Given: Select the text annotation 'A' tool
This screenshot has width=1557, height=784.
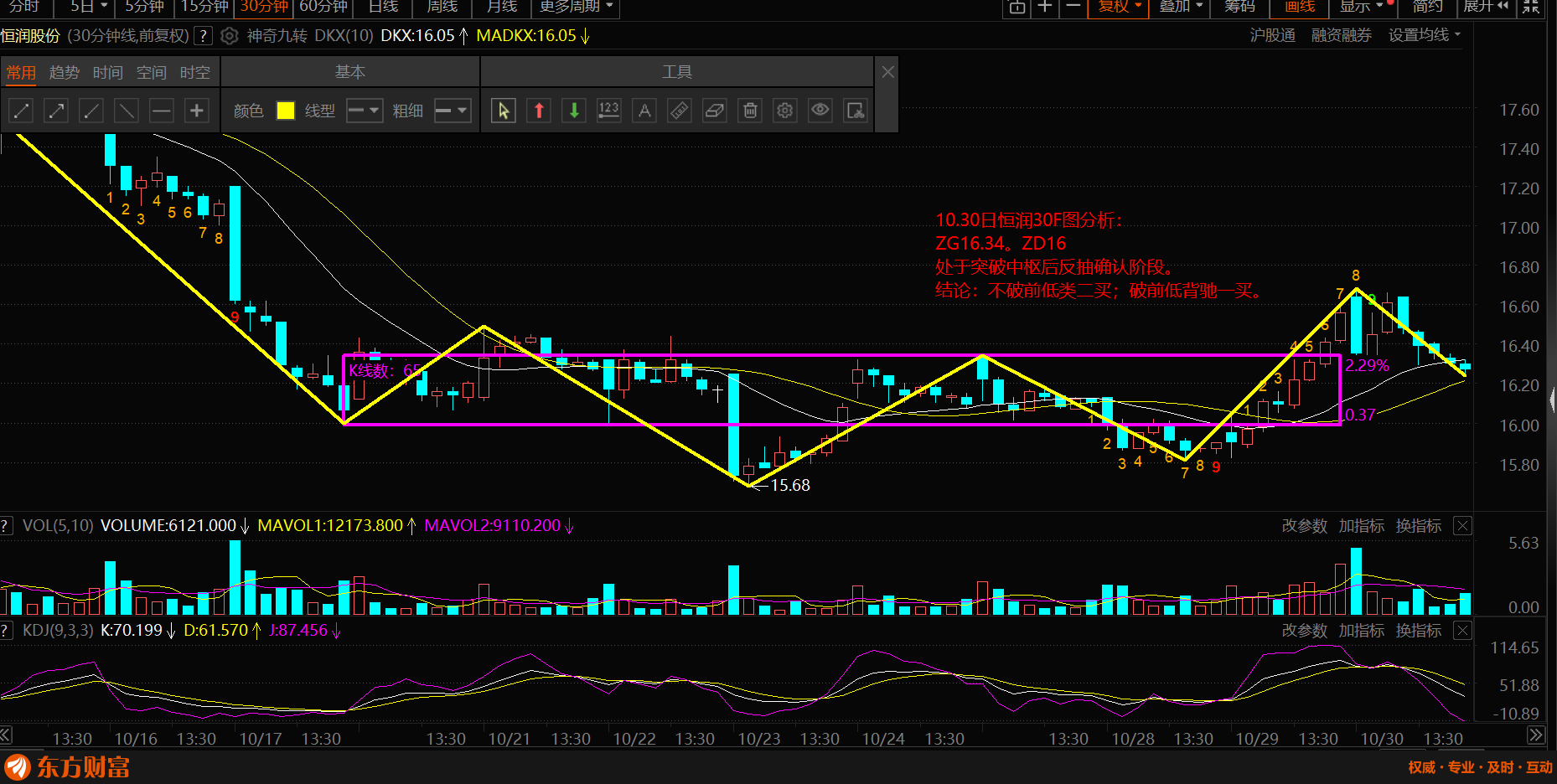Looking at the screenshot, I should pyautogui.click(x=644, y=111).
